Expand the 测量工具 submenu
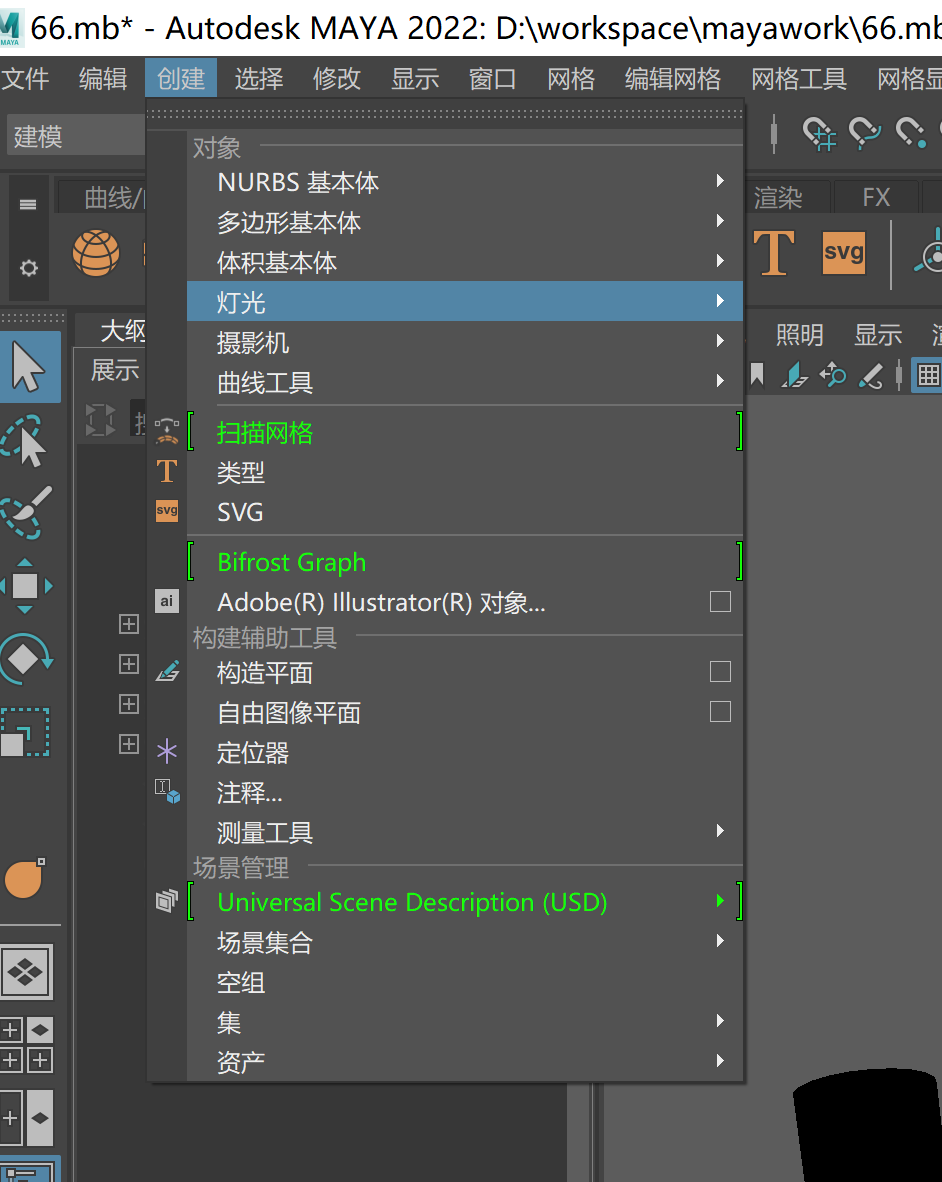 point(464,831)
